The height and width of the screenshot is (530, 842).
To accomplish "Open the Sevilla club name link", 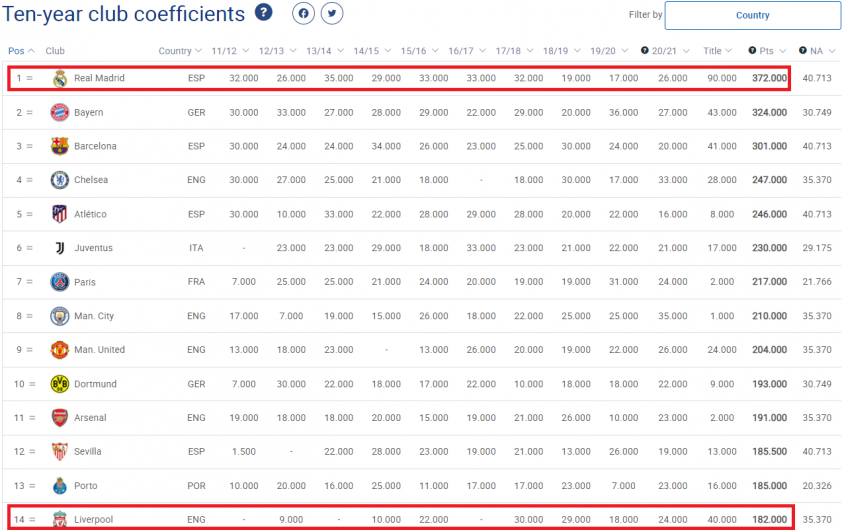I will (88, 452).
